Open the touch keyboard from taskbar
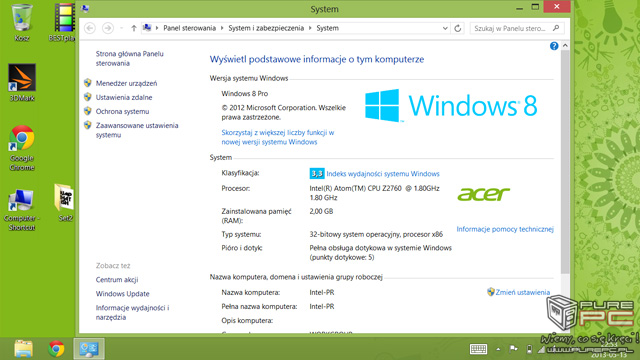This screenshot has width=640, height=360. [x=478, y=349]
